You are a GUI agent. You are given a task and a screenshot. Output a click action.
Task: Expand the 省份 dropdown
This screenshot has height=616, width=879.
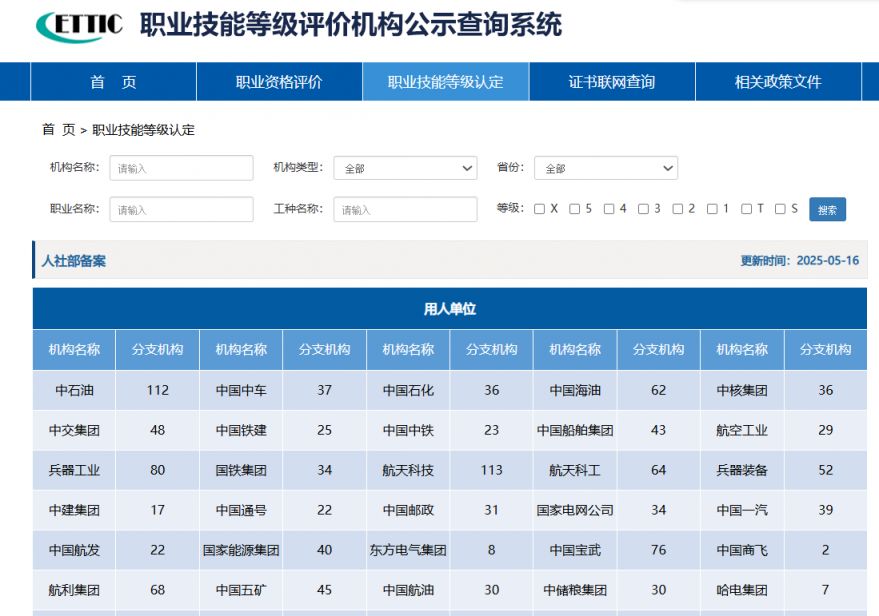click(606, 168)
